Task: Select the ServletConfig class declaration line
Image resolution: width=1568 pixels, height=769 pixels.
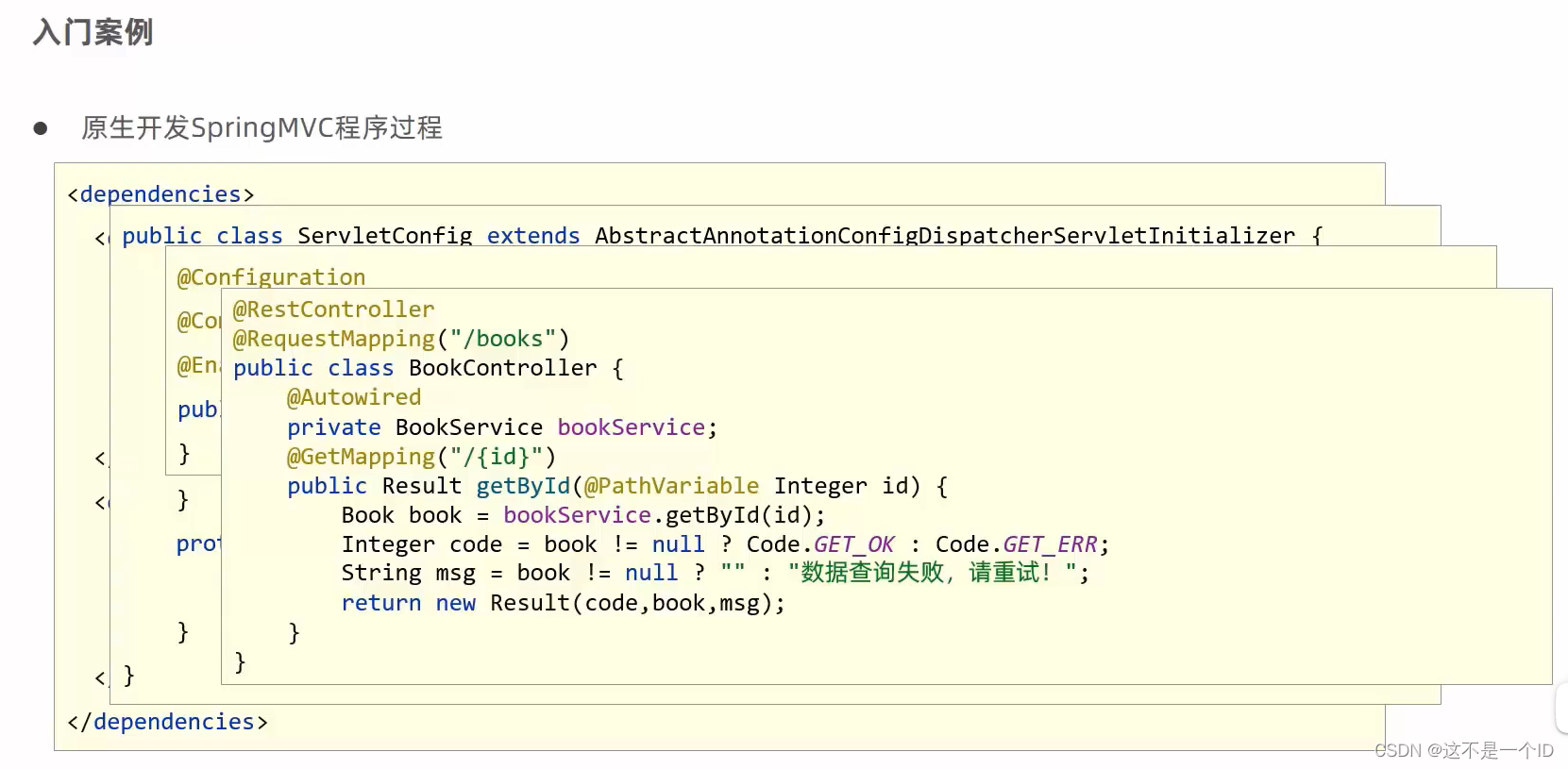Action: (722, 236)
